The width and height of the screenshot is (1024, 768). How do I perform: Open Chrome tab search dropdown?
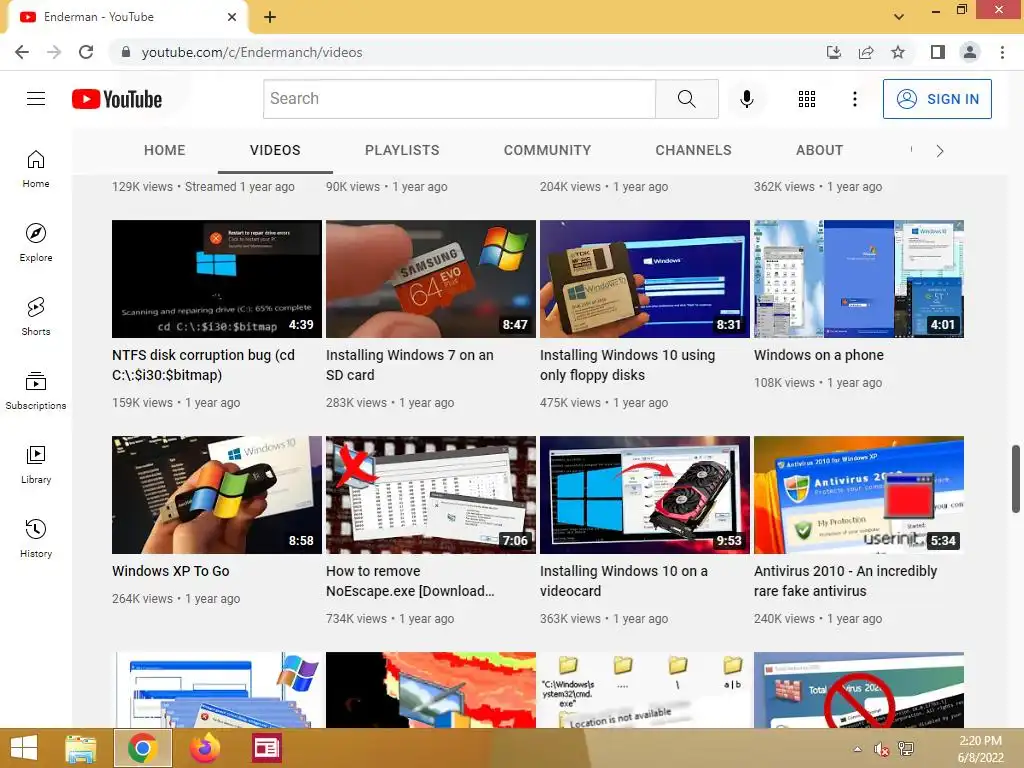[899, 16]
